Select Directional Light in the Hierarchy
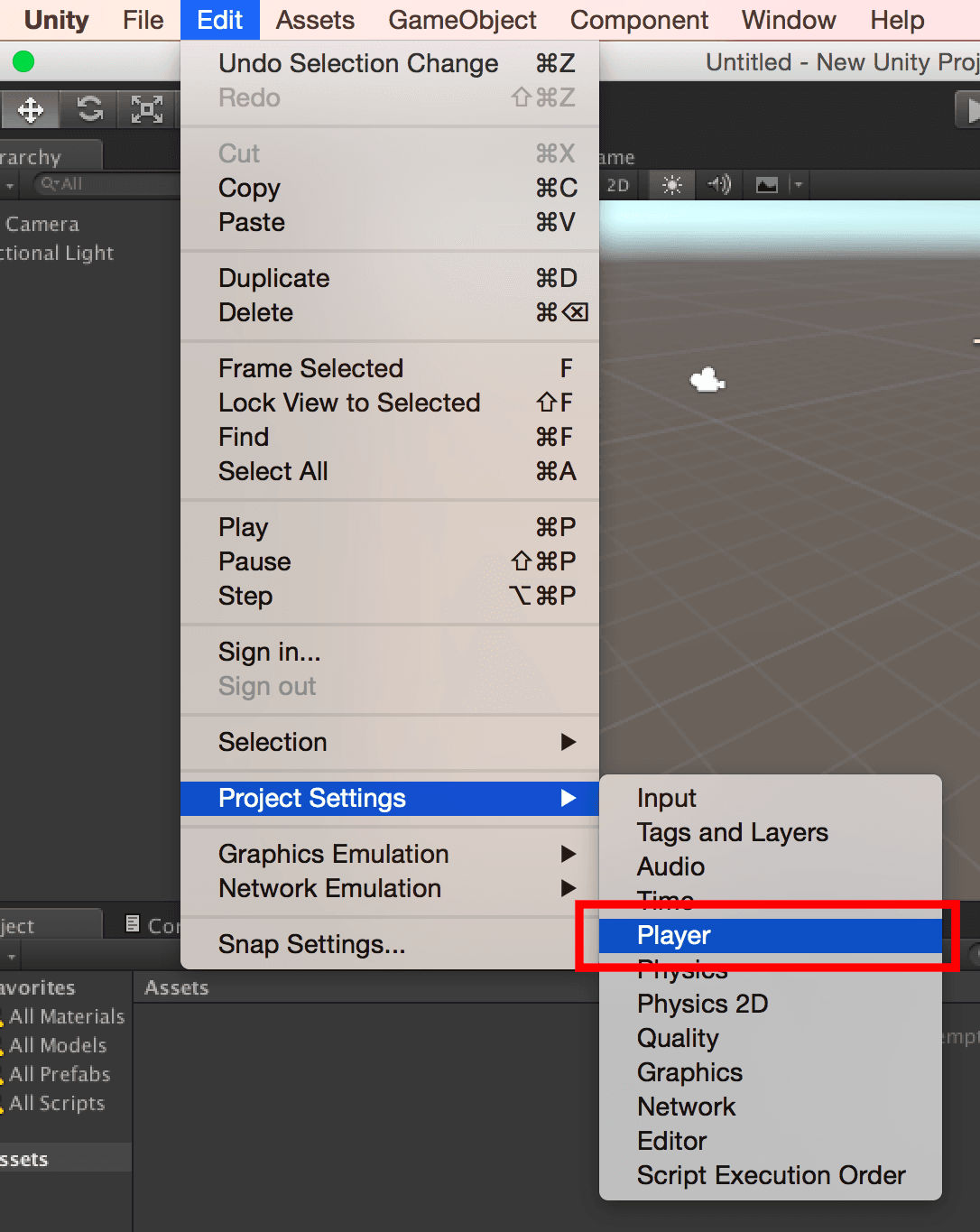This screenshot has width=980, height=1232. click(57, 253)
